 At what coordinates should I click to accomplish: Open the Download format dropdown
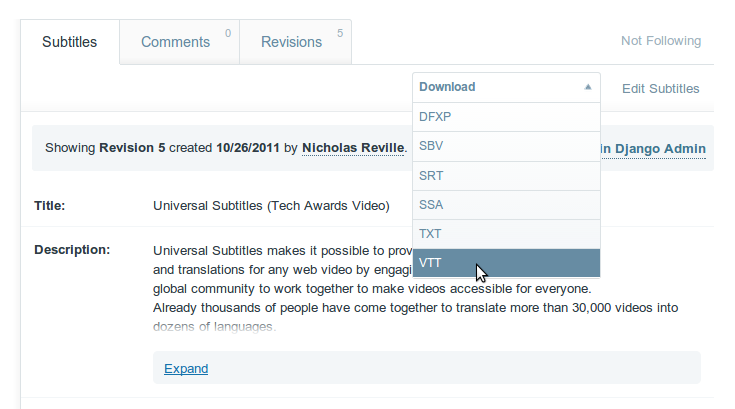tap(505, 87)
